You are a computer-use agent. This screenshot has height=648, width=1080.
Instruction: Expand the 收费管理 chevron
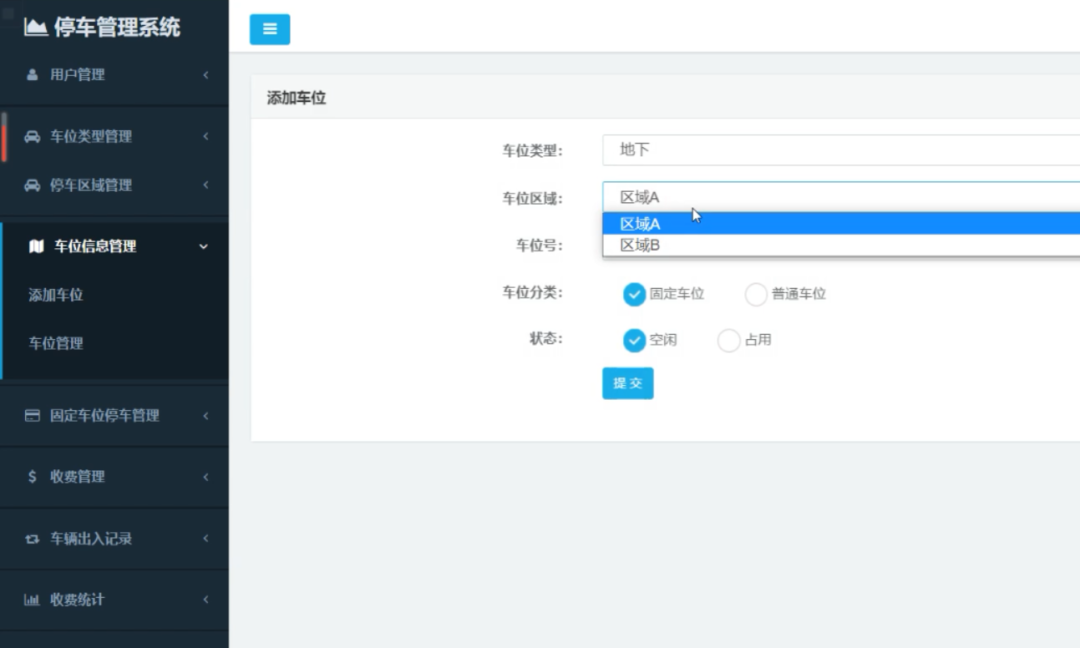[205, 477]
